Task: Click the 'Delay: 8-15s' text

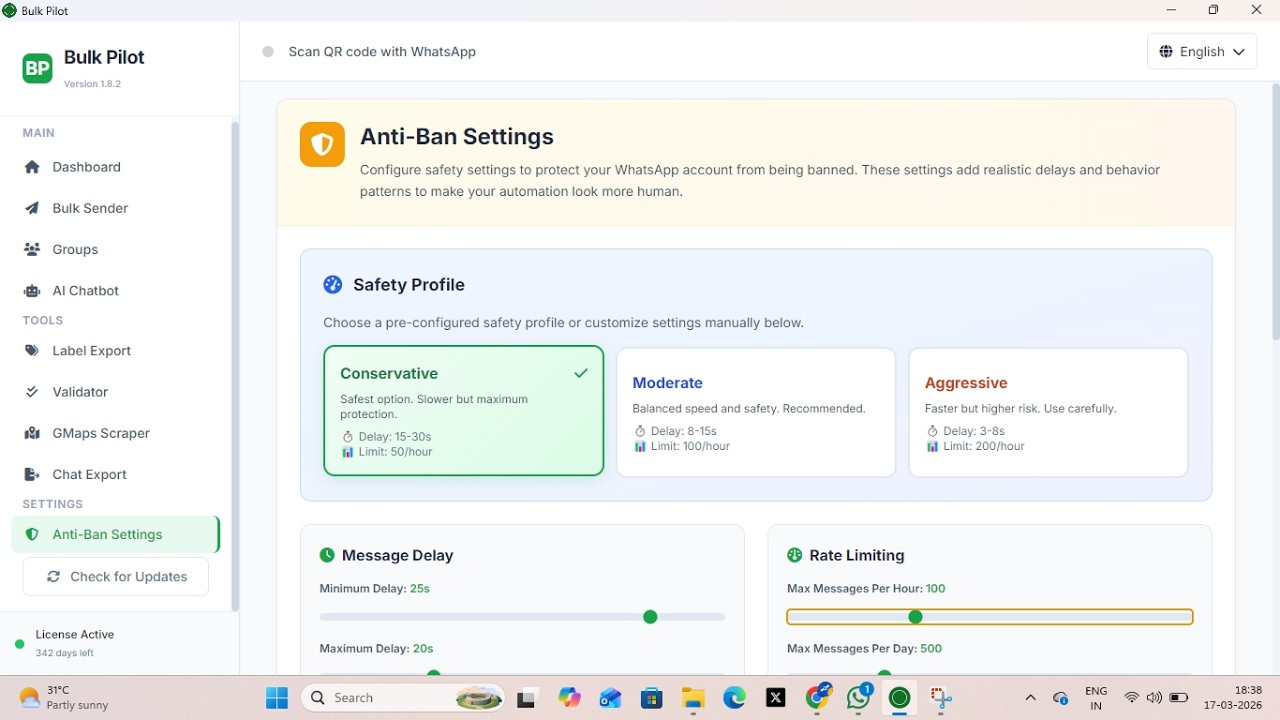Action: (x=684, y=431)
